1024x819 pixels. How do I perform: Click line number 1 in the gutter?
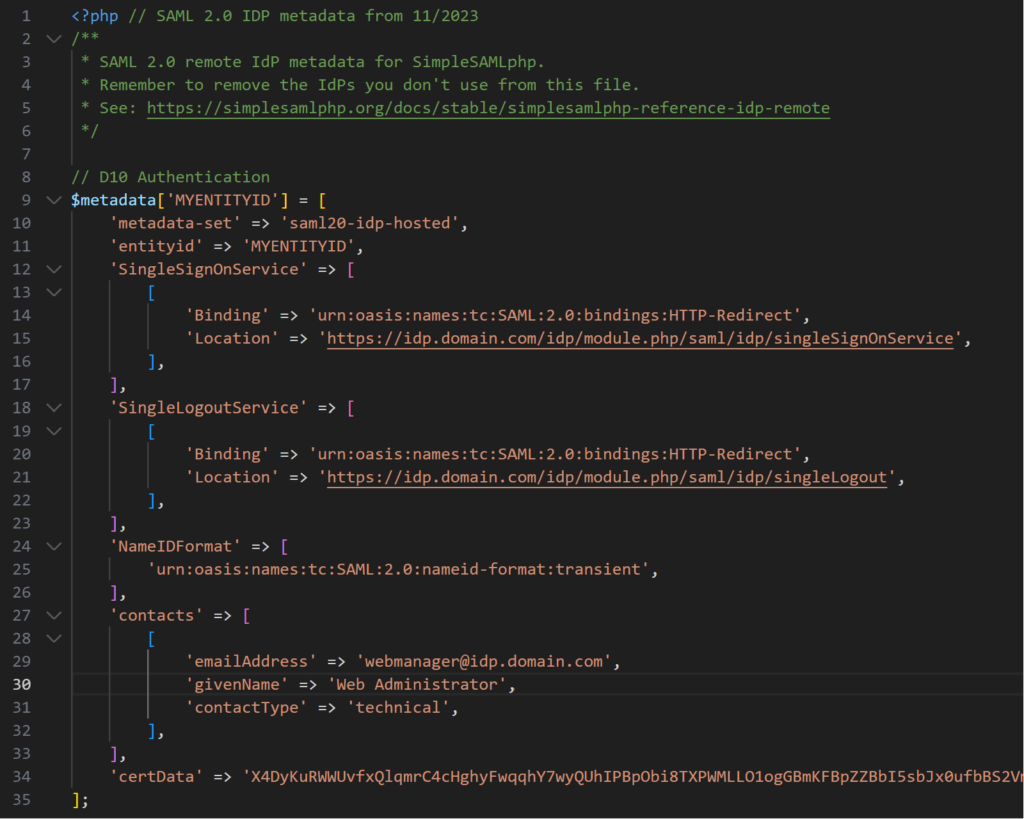[26, 16]
